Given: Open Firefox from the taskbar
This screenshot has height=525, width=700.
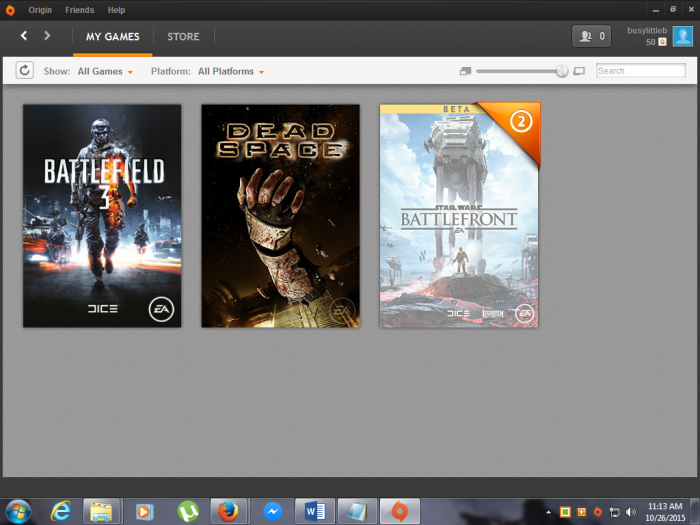Looking at the screenshot, I should pyautogui.click(x=228, y=512).
